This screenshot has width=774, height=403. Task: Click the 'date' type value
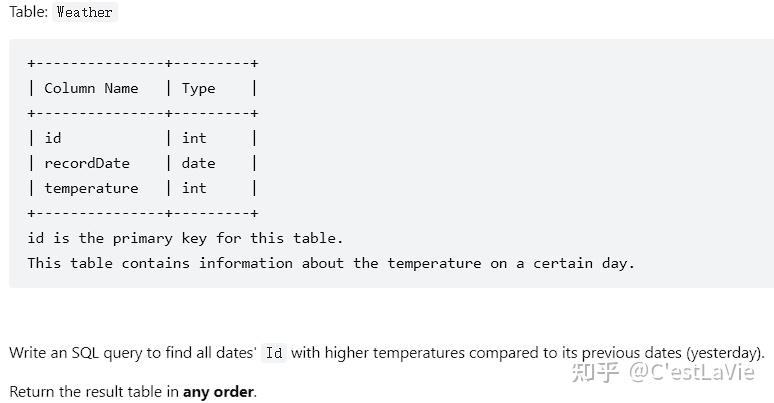(198, 163)
